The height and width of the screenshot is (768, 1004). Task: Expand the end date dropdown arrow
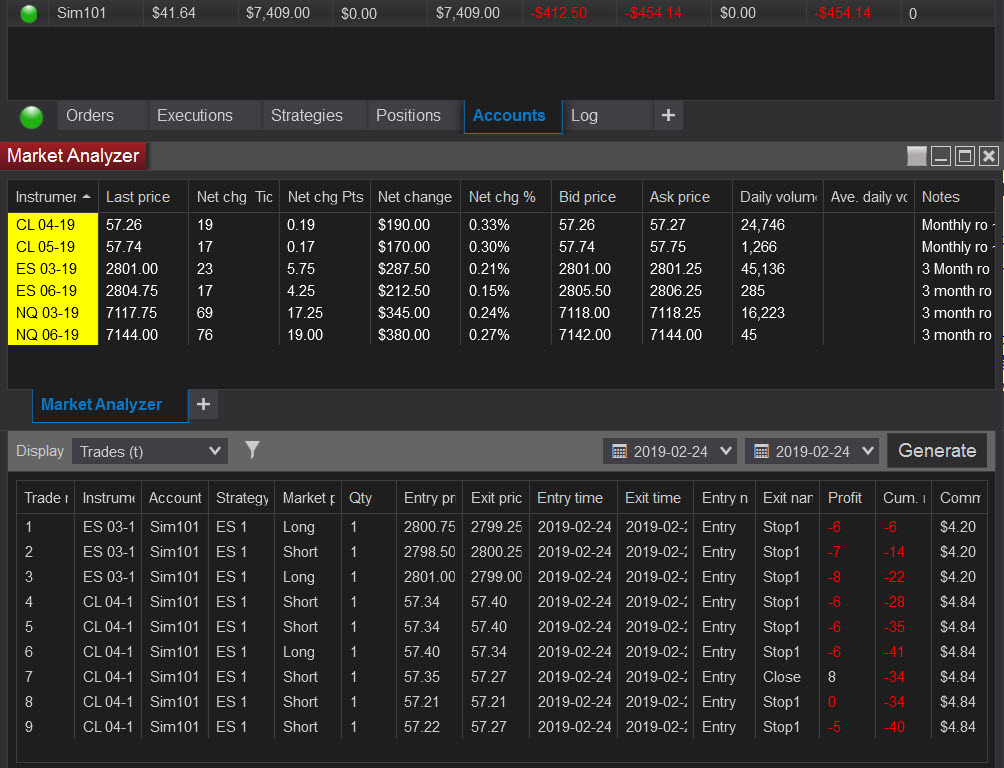pos(868,451)
